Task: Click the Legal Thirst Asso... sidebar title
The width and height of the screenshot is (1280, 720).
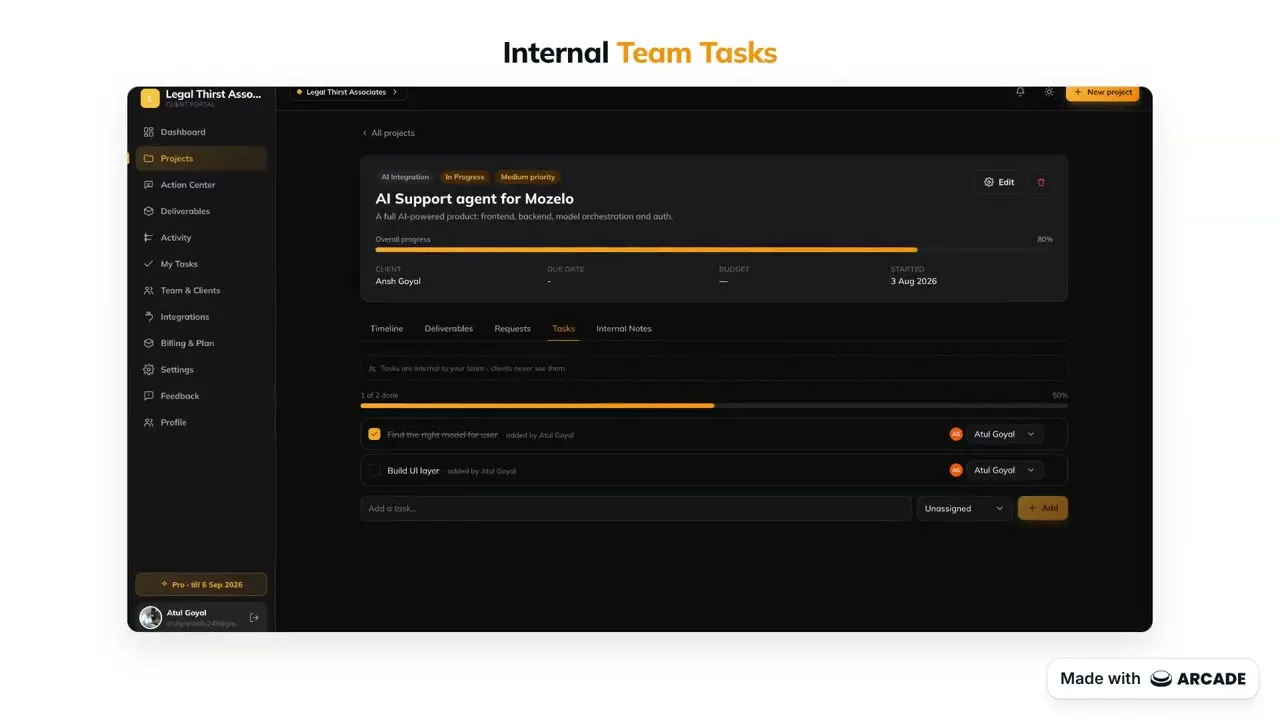Action: pyautogui.click(x=213, y=94)
